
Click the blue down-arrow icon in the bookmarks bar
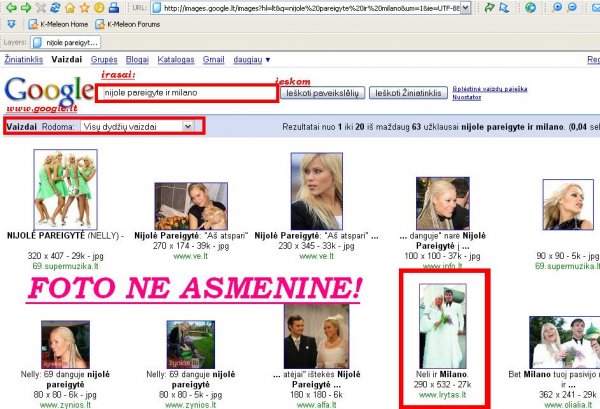[x=11, y=24]
